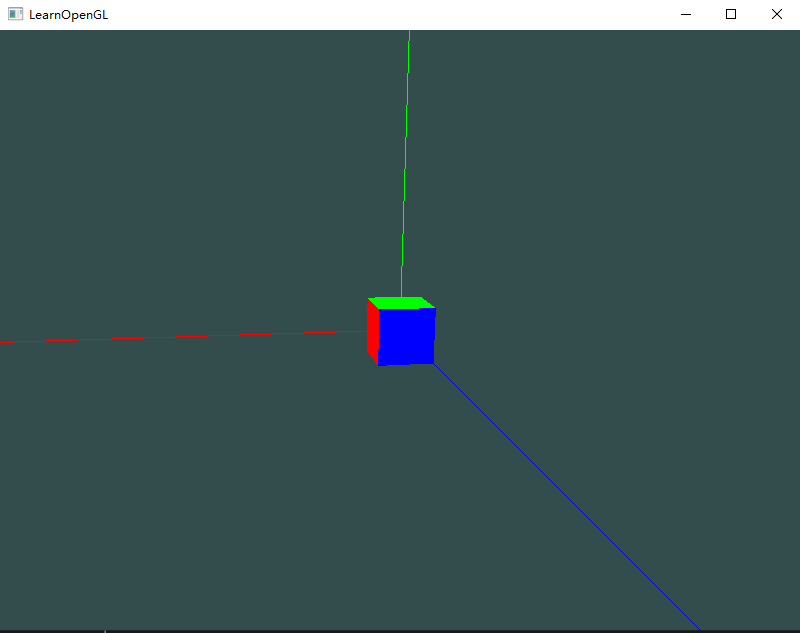This screenshot has height=633, width=800.
Task: Click the leftmost red dash near the window edge
Action: (x=5, y=342)
